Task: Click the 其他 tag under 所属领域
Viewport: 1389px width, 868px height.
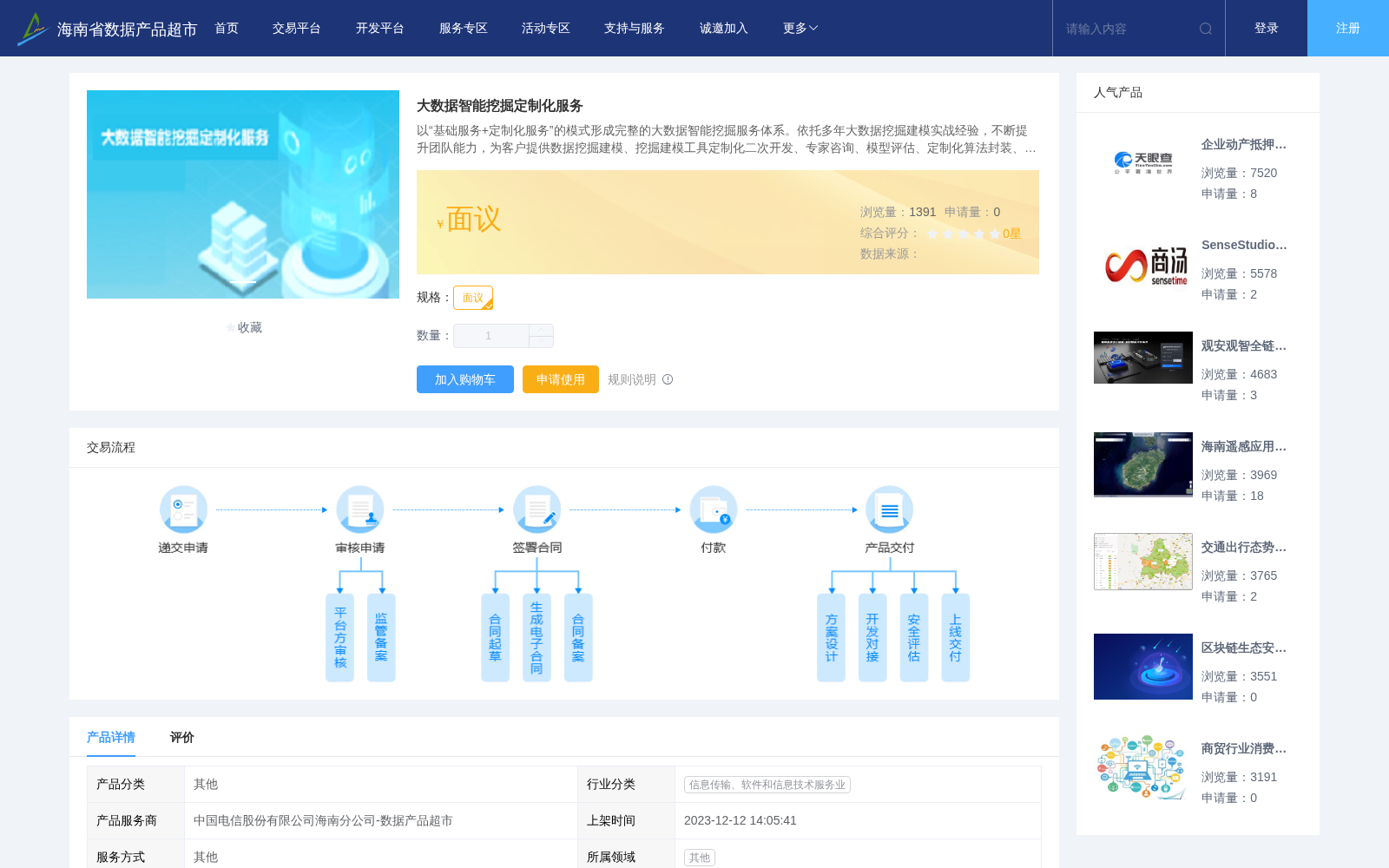Action: [x=700, y=858]
